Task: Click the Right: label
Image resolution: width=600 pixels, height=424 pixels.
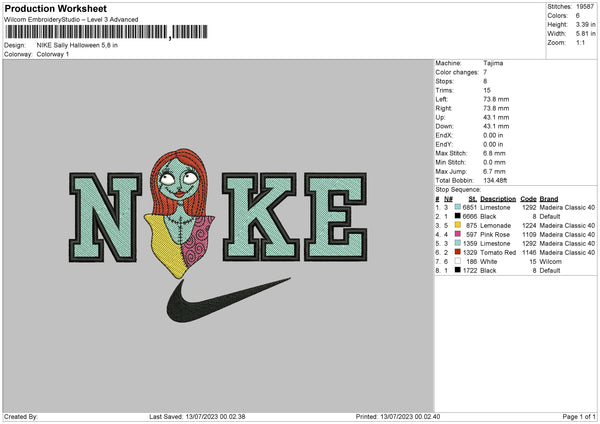Action: 443,108
